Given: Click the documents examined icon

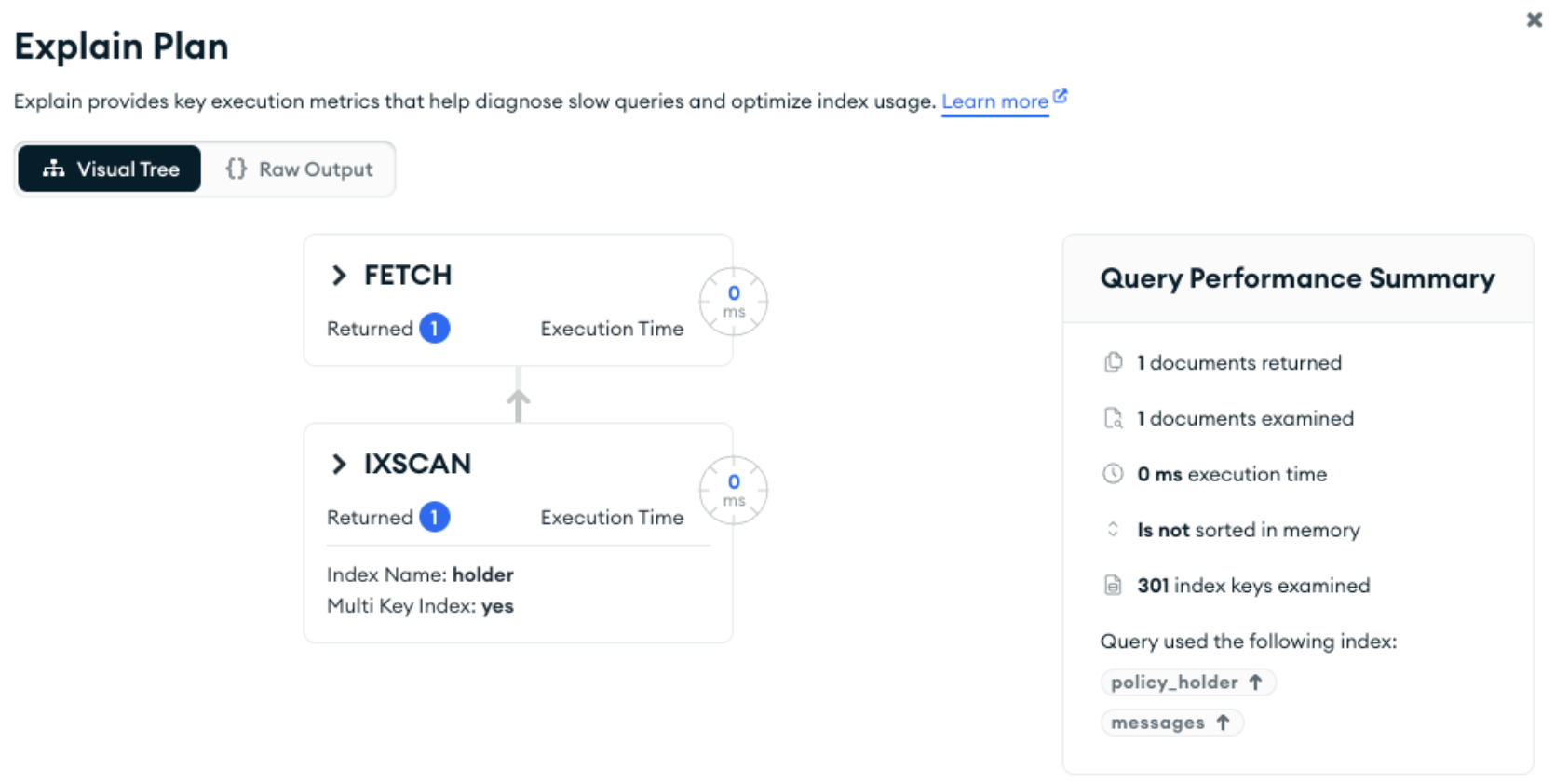Looking at the screenshot, I should 1113,418.
